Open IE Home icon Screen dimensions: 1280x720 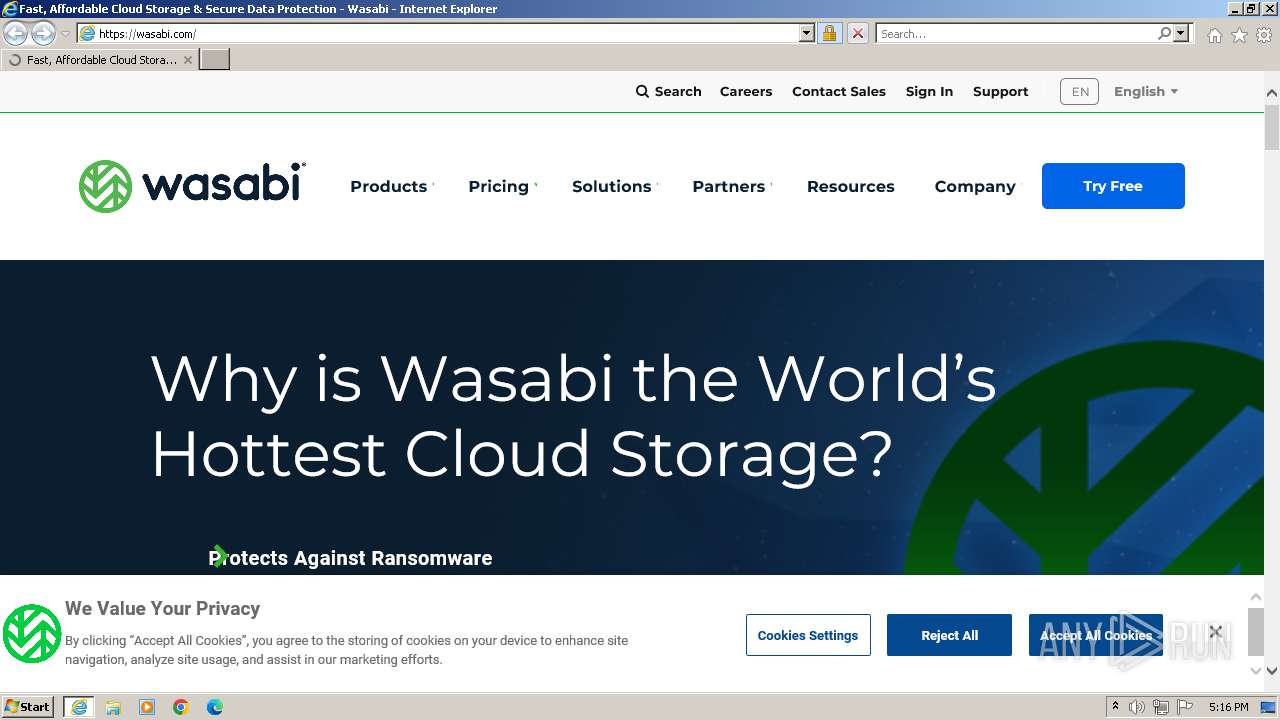point(1214,35)
